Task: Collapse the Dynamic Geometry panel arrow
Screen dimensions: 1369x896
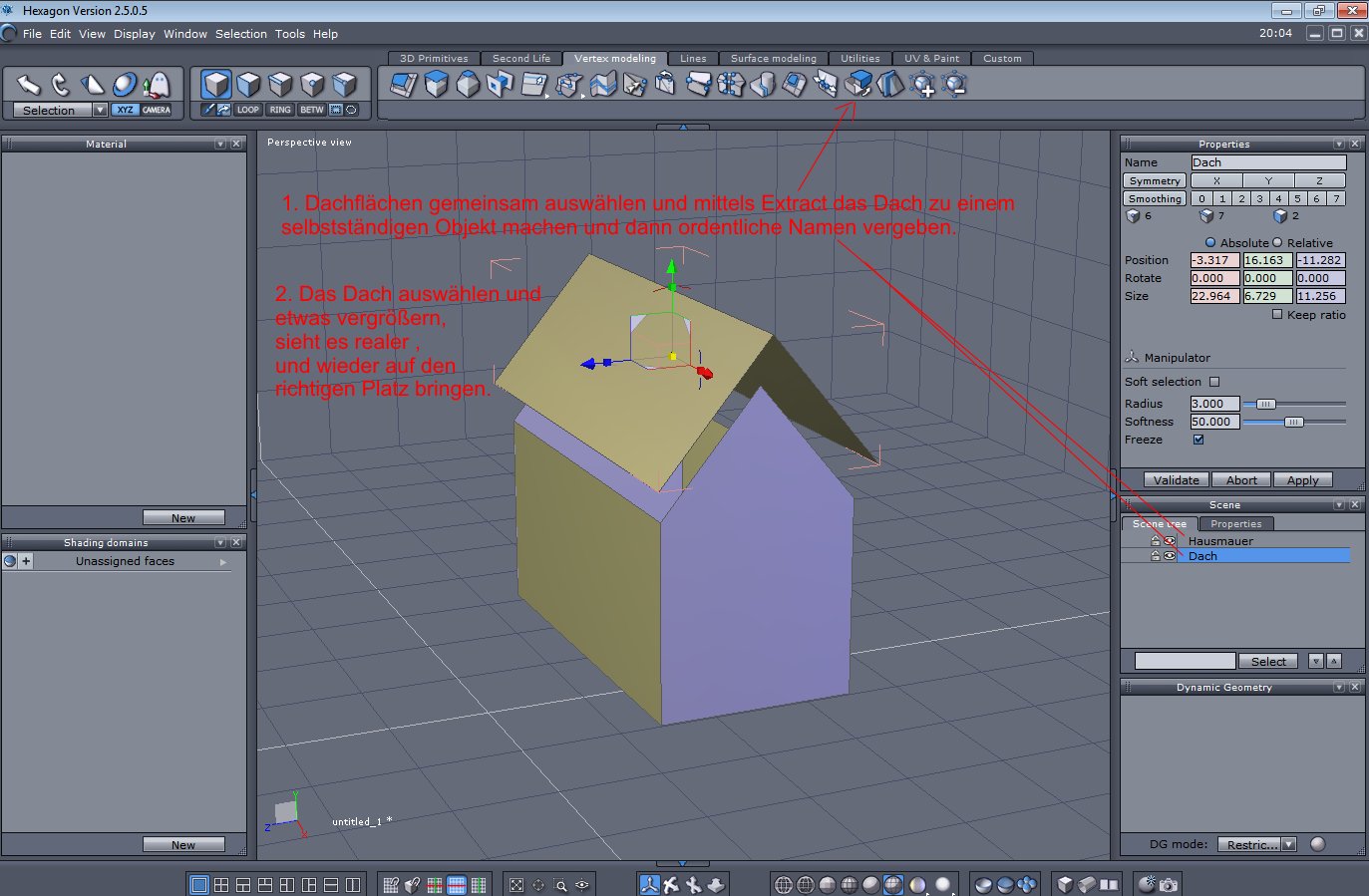Action: 1339,687
